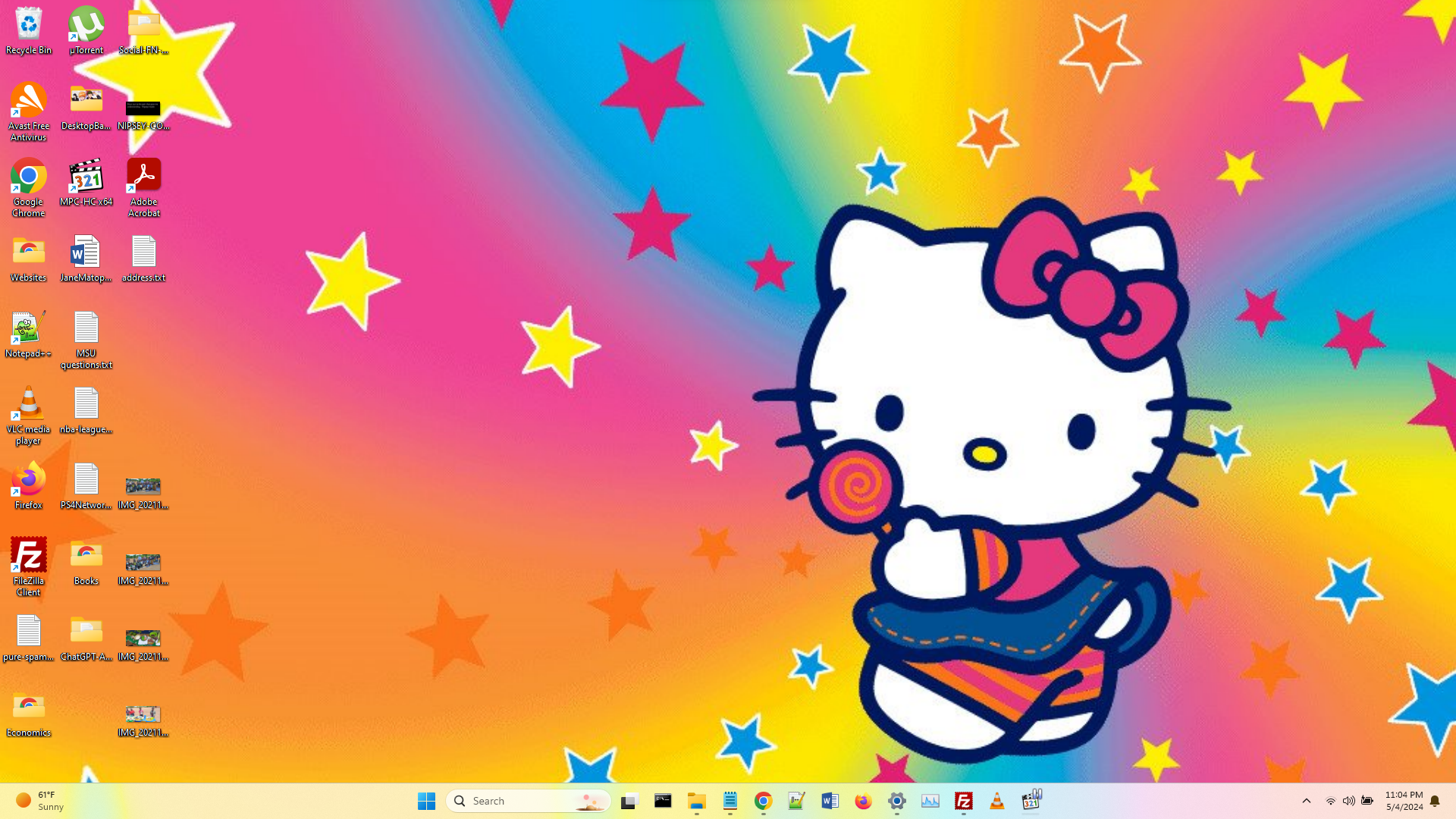Select the Books folder on the desktop

(x=86, y=562)
